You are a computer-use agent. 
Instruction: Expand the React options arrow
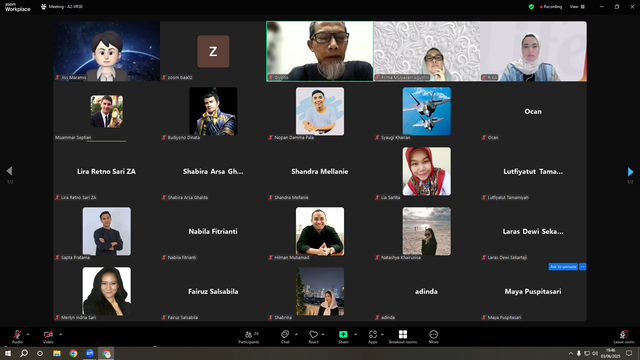click(x=323, y=334)
